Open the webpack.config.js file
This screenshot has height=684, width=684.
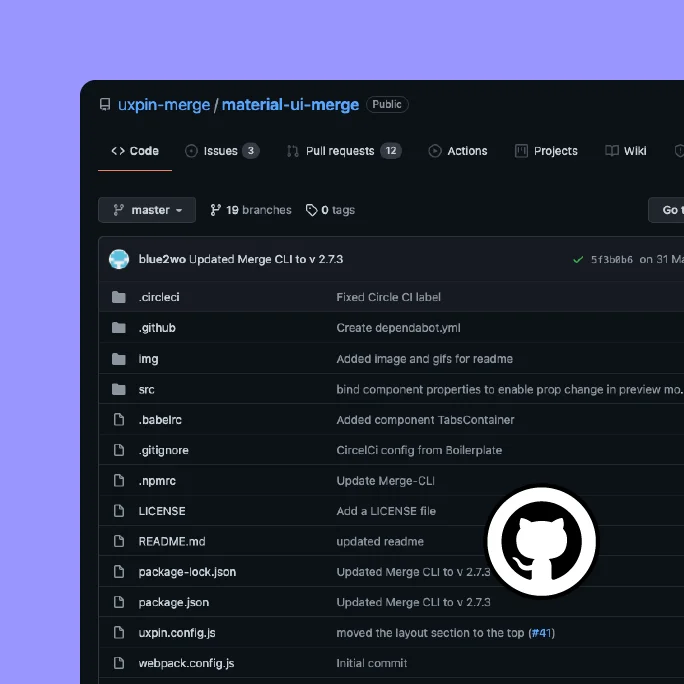(186, 663)
